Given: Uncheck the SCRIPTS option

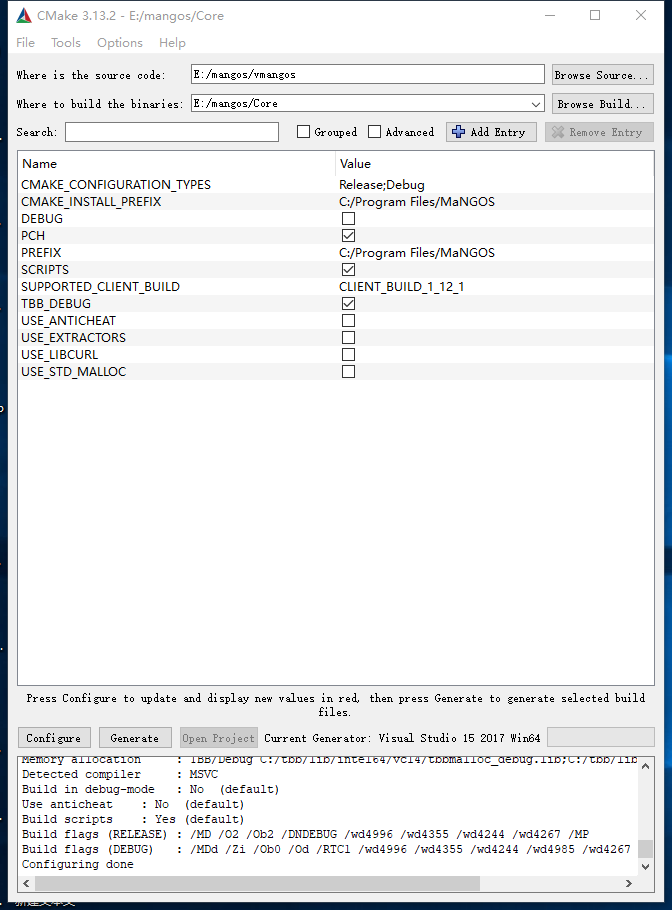Looking at the screenshot, I should coord(348,270).
